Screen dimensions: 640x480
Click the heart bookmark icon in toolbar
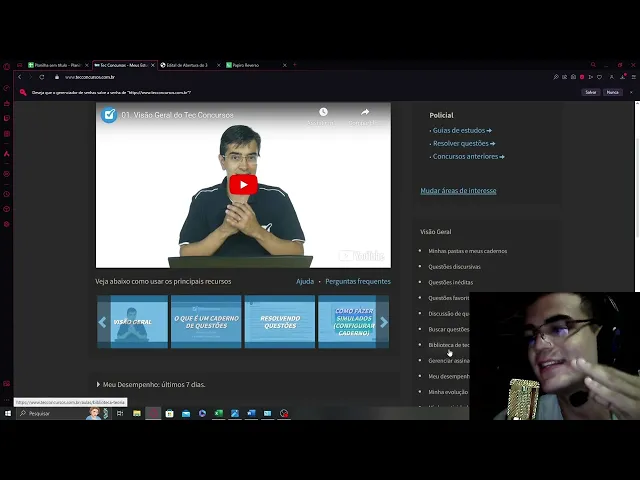pyautogui.click(x=599, y=77)
